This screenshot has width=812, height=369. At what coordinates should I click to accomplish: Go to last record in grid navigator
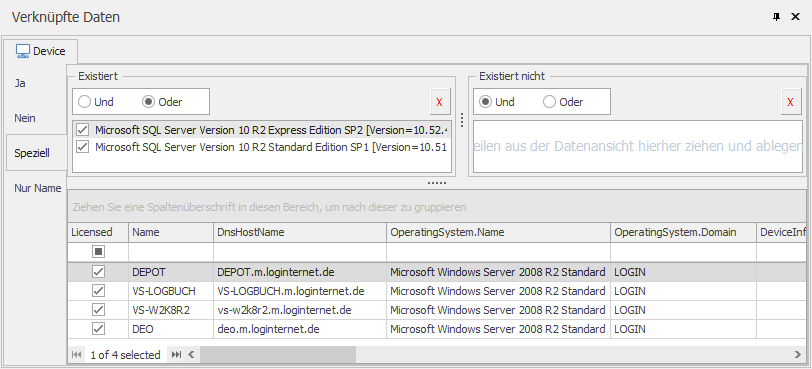[x=176, y=355]
